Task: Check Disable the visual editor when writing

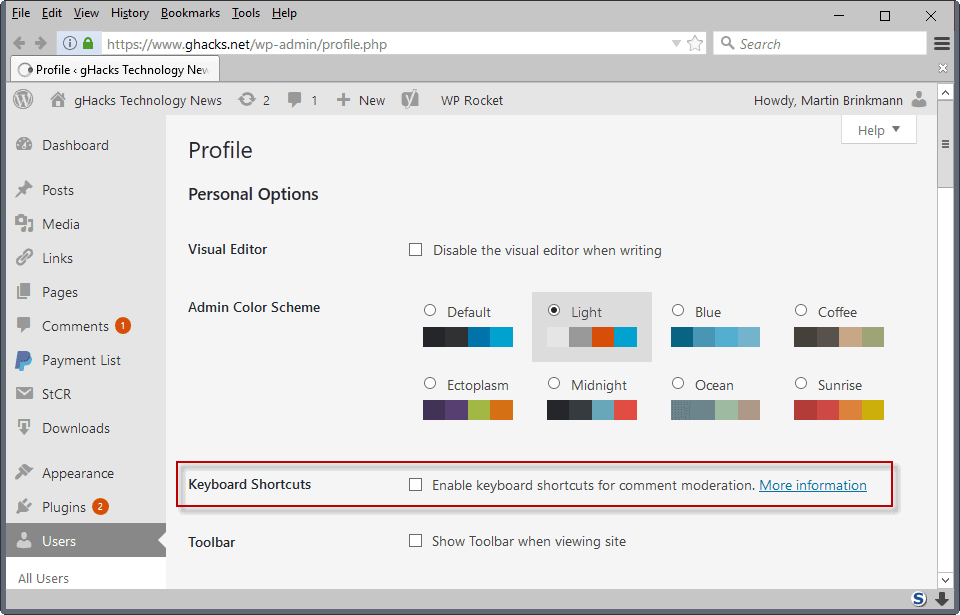Action: coord(416,250)
